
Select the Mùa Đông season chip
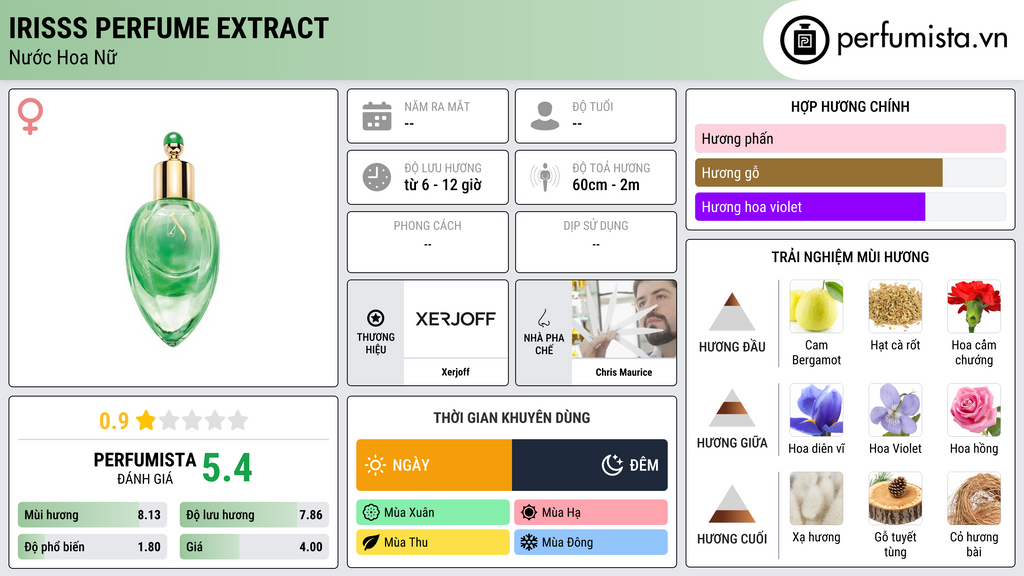(x=590, y=542)
